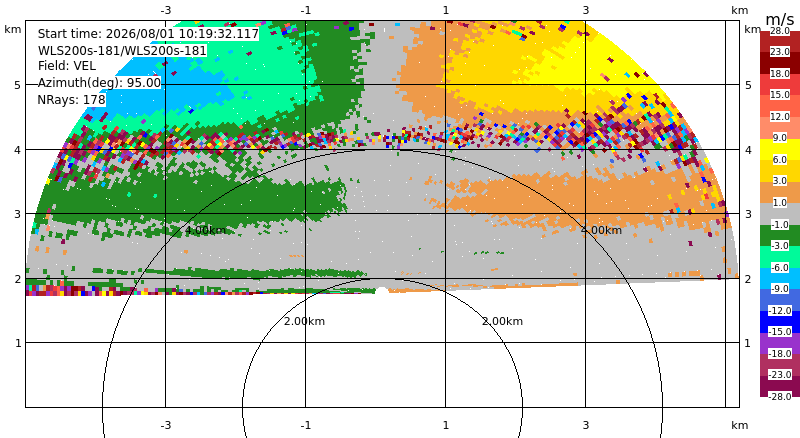Click the m/s units title above colorbar
800x438 pixels.
pos(780,19)
